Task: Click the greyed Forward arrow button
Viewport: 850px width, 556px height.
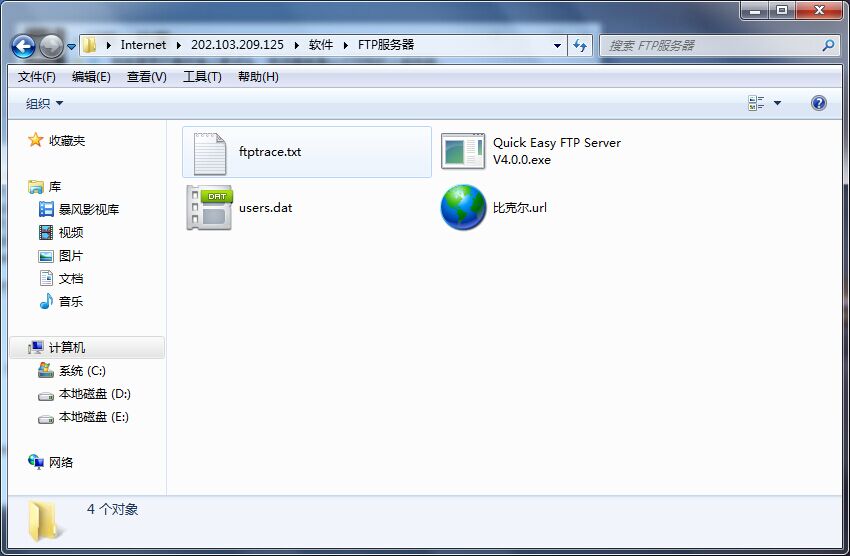Action: point(52,47)
